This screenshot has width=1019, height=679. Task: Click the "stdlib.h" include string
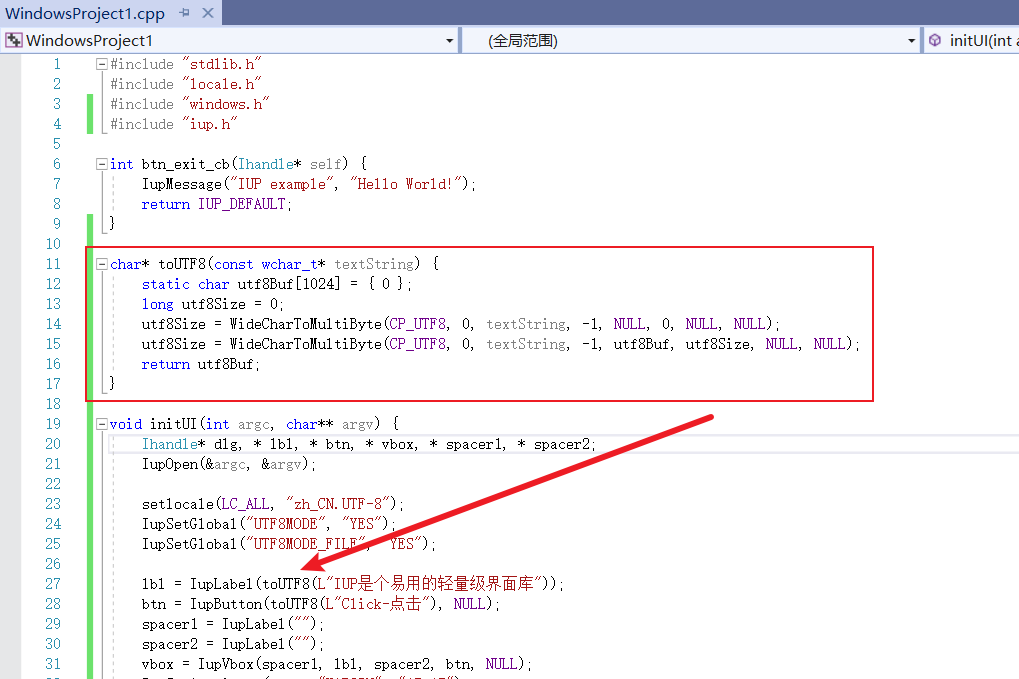coord(222,64)
